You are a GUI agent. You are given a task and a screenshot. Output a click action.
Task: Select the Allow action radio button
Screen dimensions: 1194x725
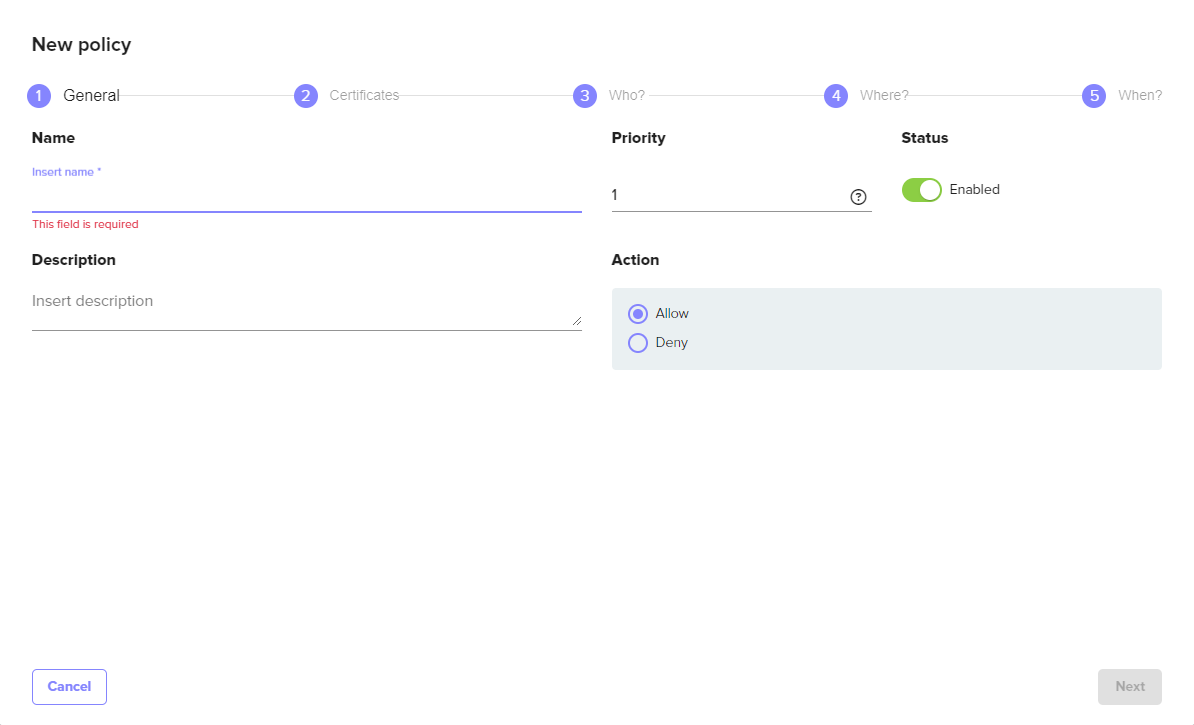pos(638,314)
